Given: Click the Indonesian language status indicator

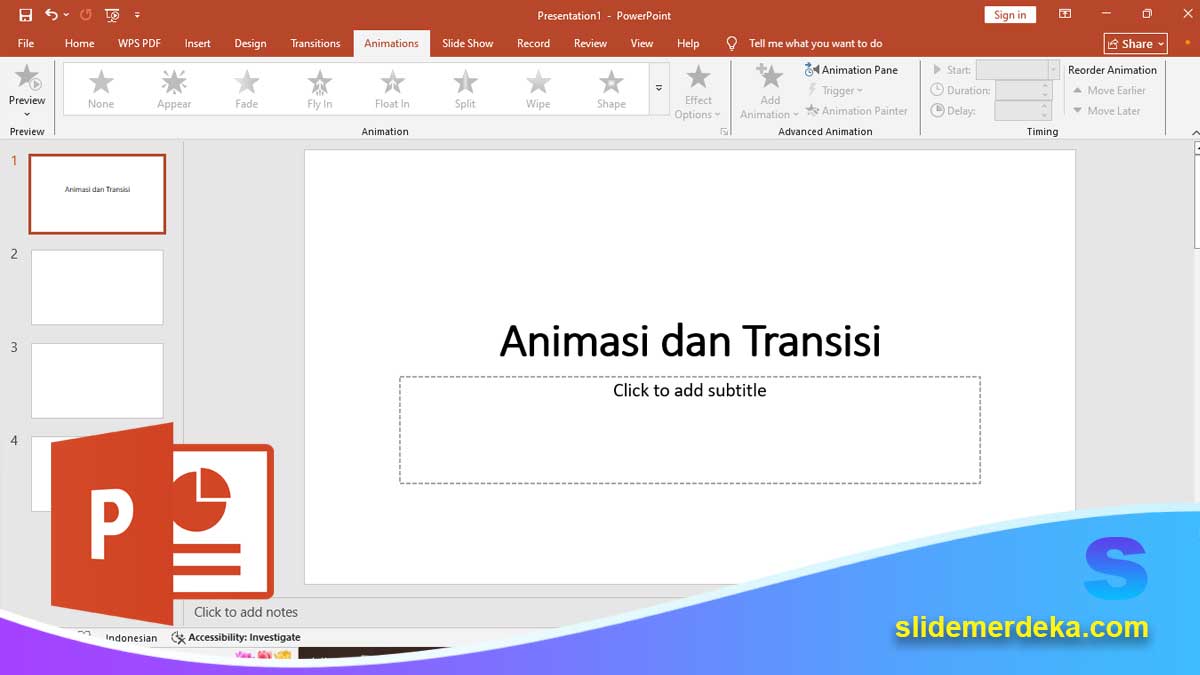Looking at the screenshot, I should click(131, 638).
